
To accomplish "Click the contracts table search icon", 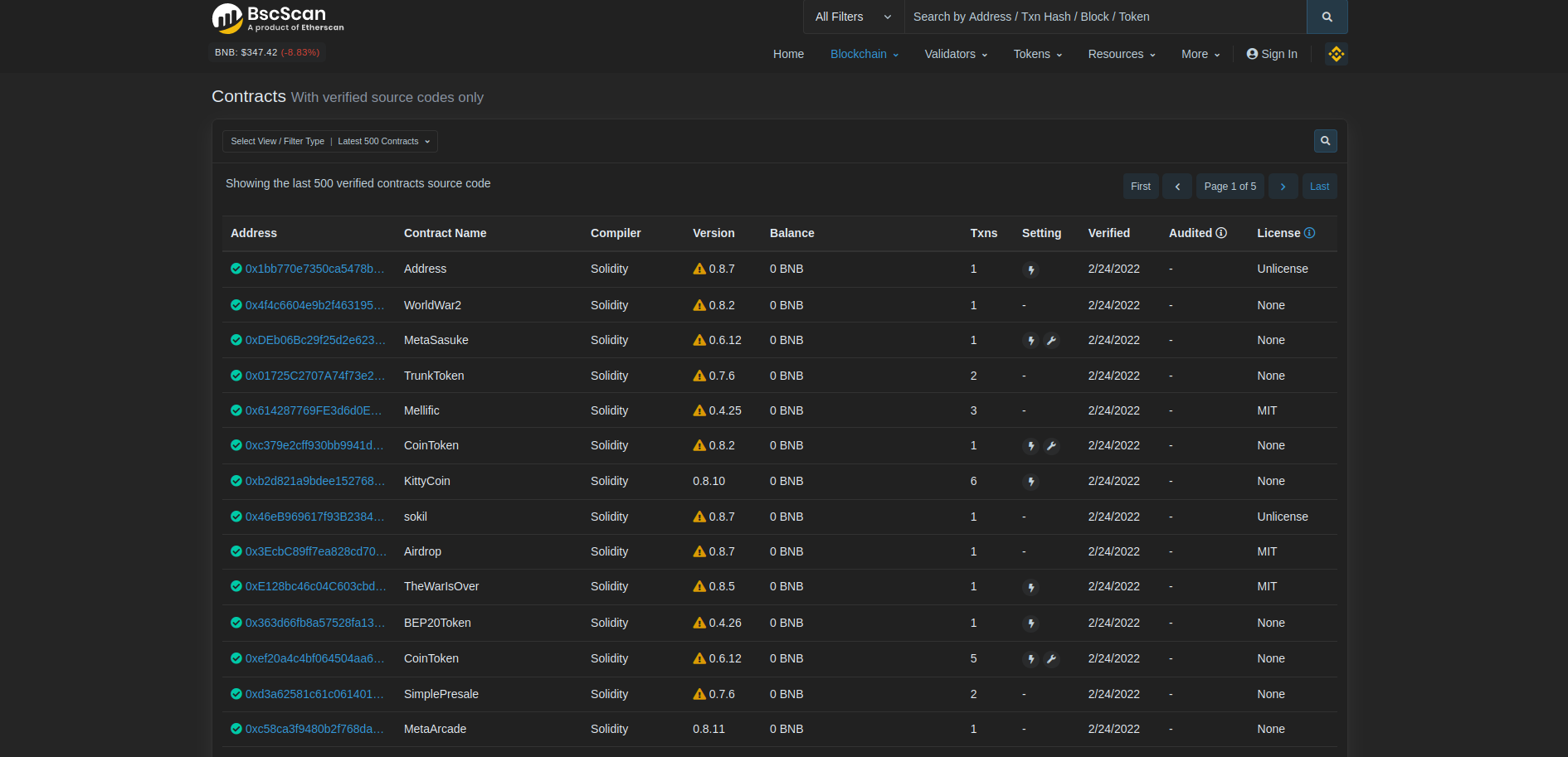I will [1325, 141].
